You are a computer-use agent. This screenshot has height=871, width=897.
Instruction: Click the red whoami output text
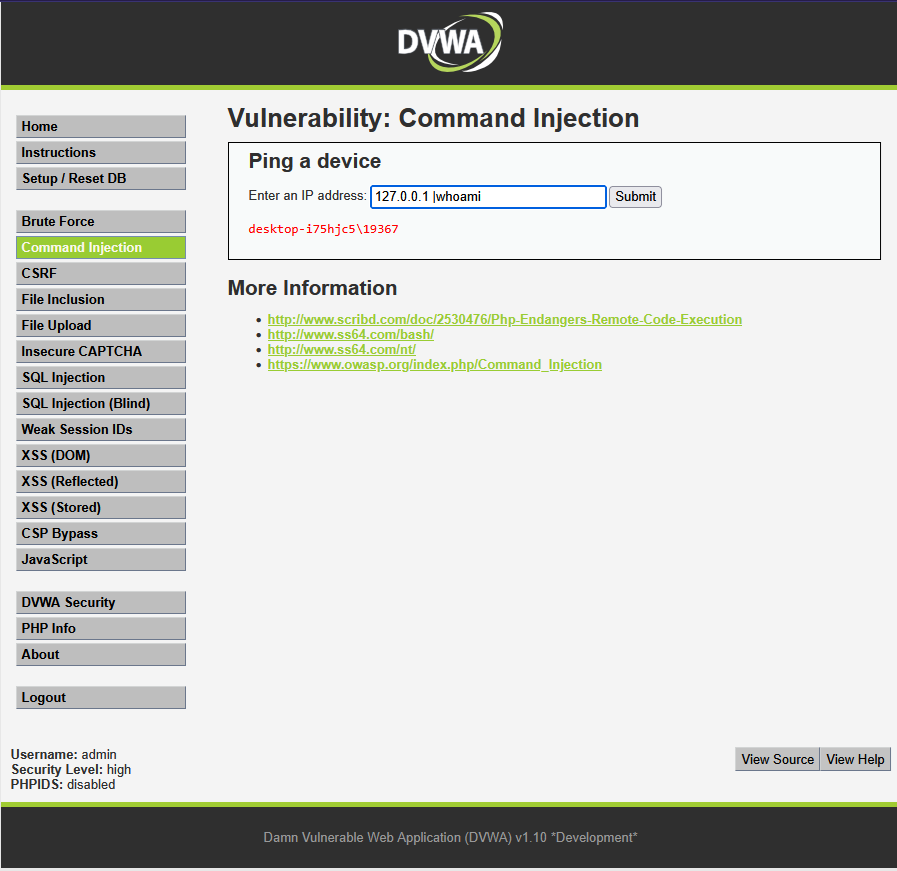323,229
